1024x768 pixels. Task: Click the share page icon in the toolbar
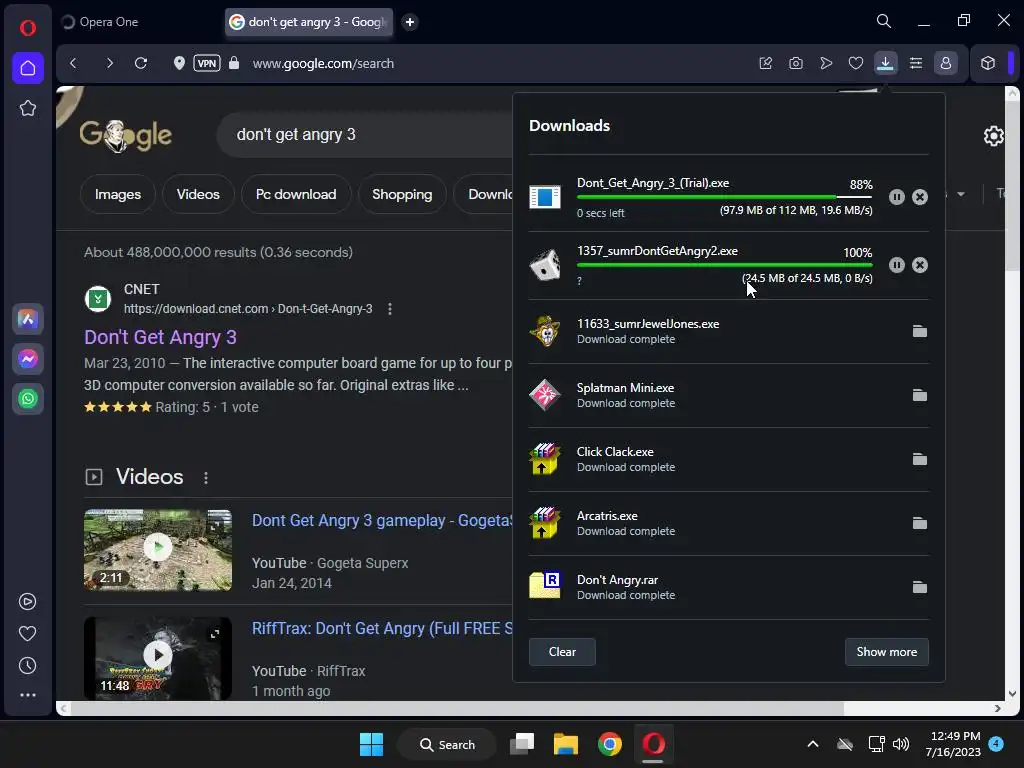(x=765, y=63)
